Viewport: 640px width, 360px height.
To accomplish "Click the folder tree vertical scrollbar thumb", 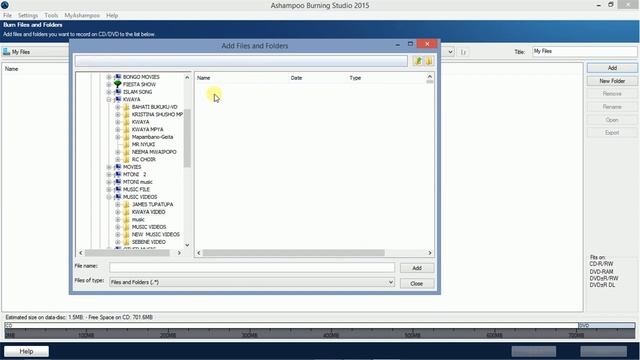I will tap(187, 138).
